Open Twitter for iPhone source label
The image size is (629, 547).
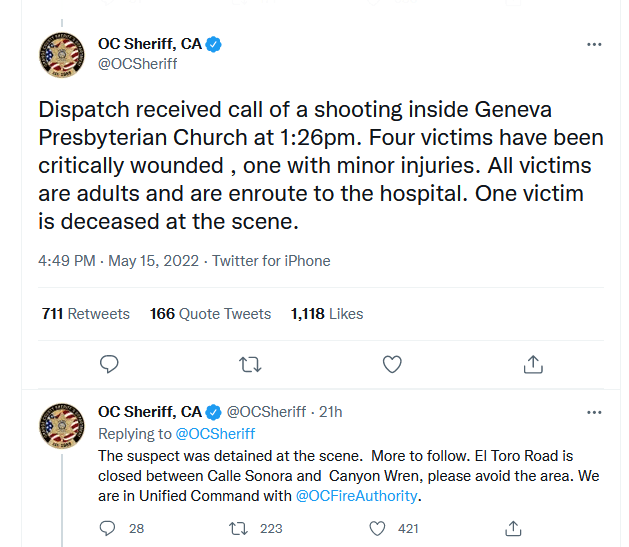(271, 261)
